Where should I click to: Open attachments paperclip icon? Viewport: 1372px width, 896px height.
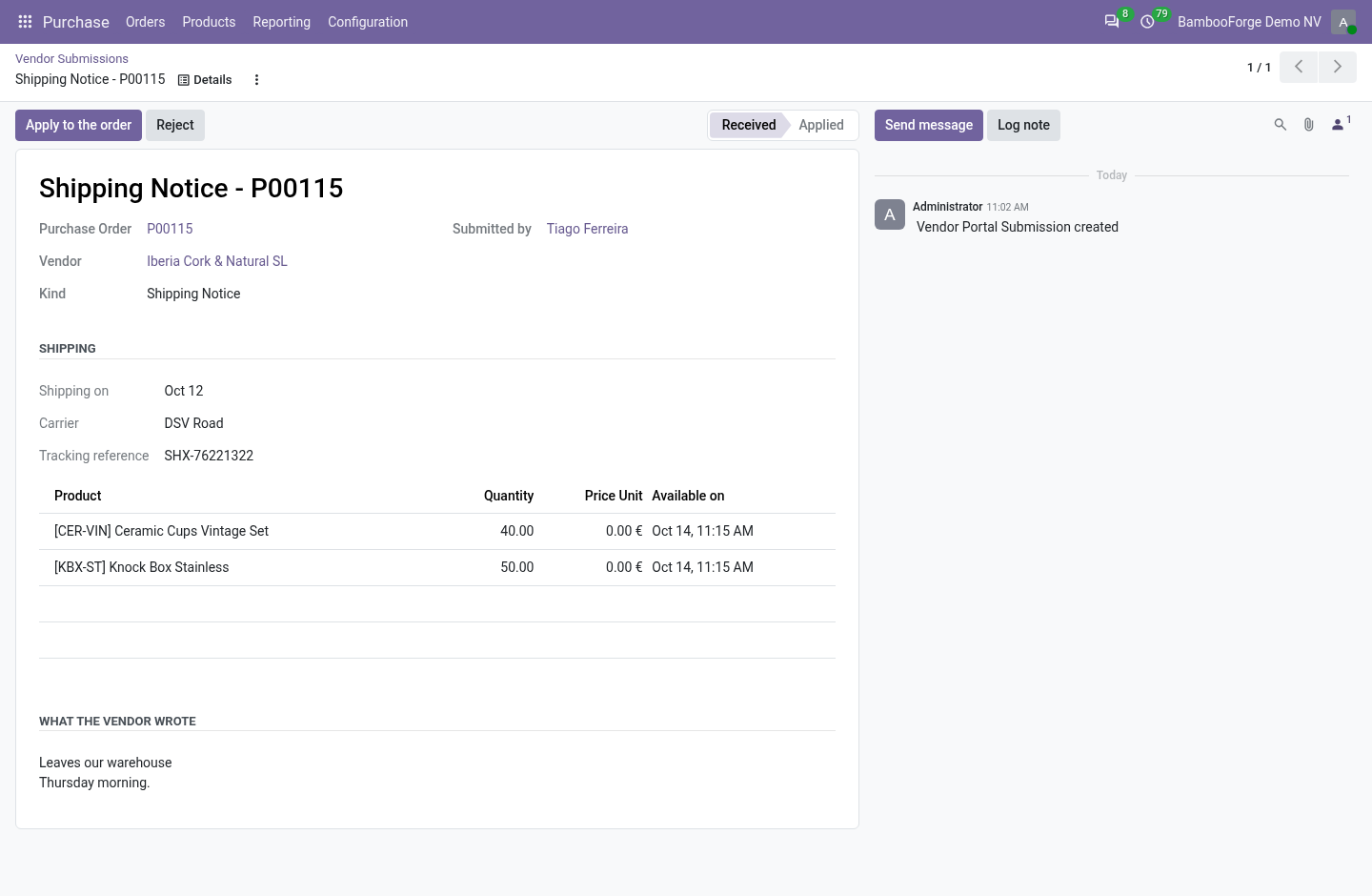pyautogui.click(x=1309, y=125)
